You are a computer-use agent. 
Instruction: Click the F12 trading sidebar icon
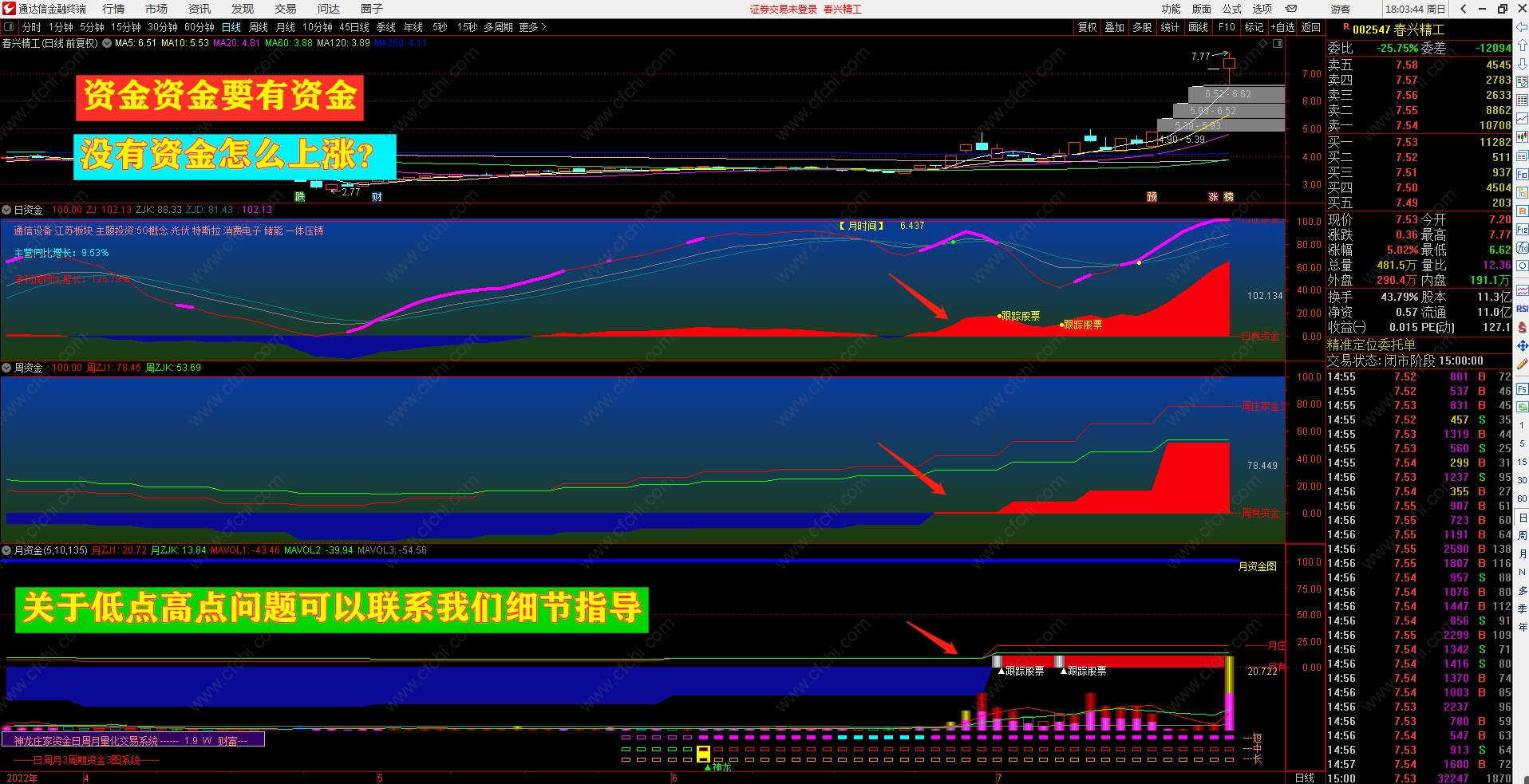[x=1522, y=229]
